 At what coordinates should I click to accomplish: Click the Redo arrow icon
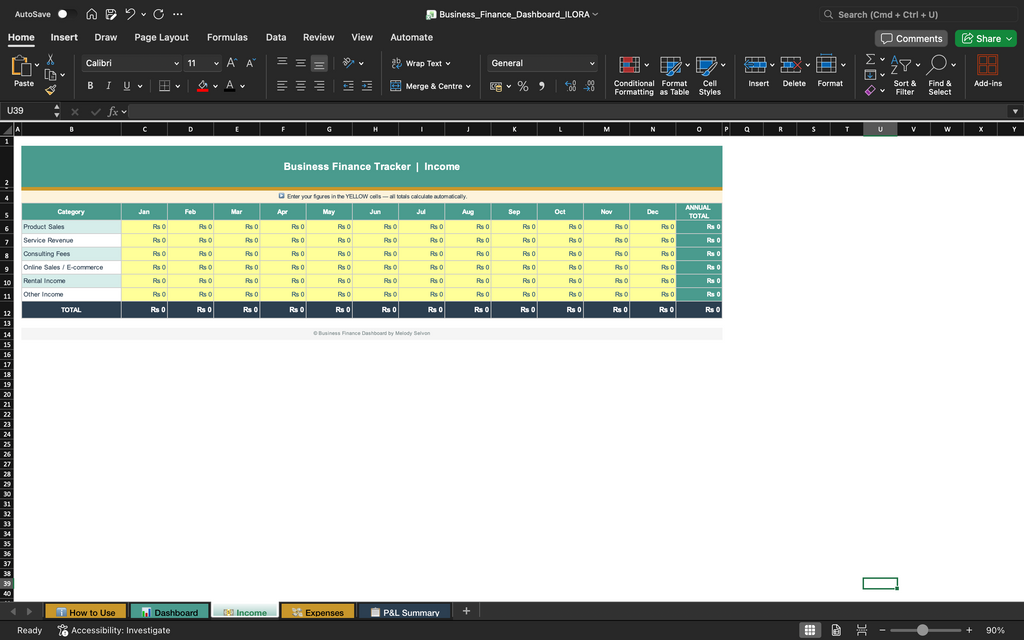(x=159, y=14)
